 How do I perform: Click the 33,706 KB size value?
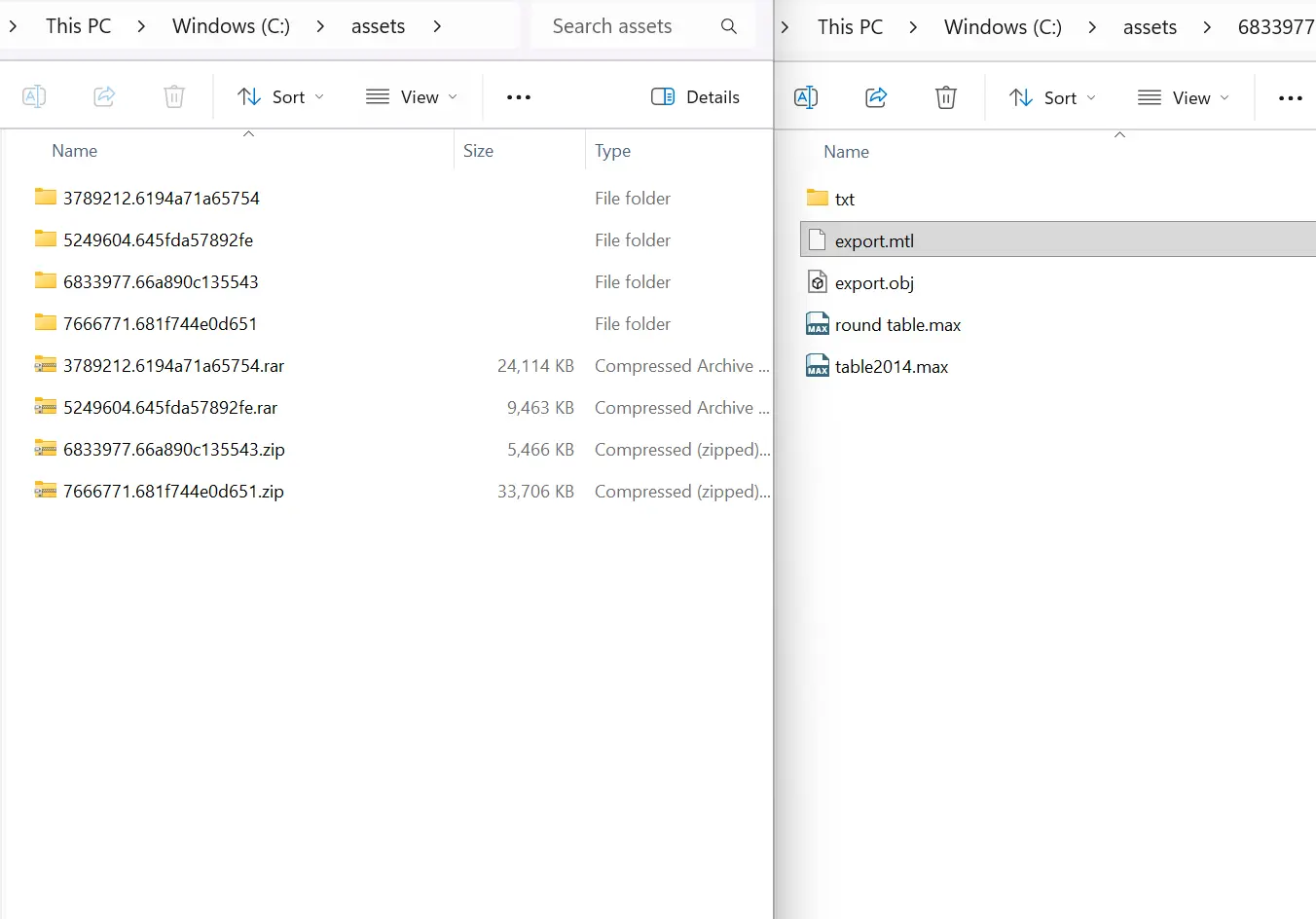pos(535,491)
